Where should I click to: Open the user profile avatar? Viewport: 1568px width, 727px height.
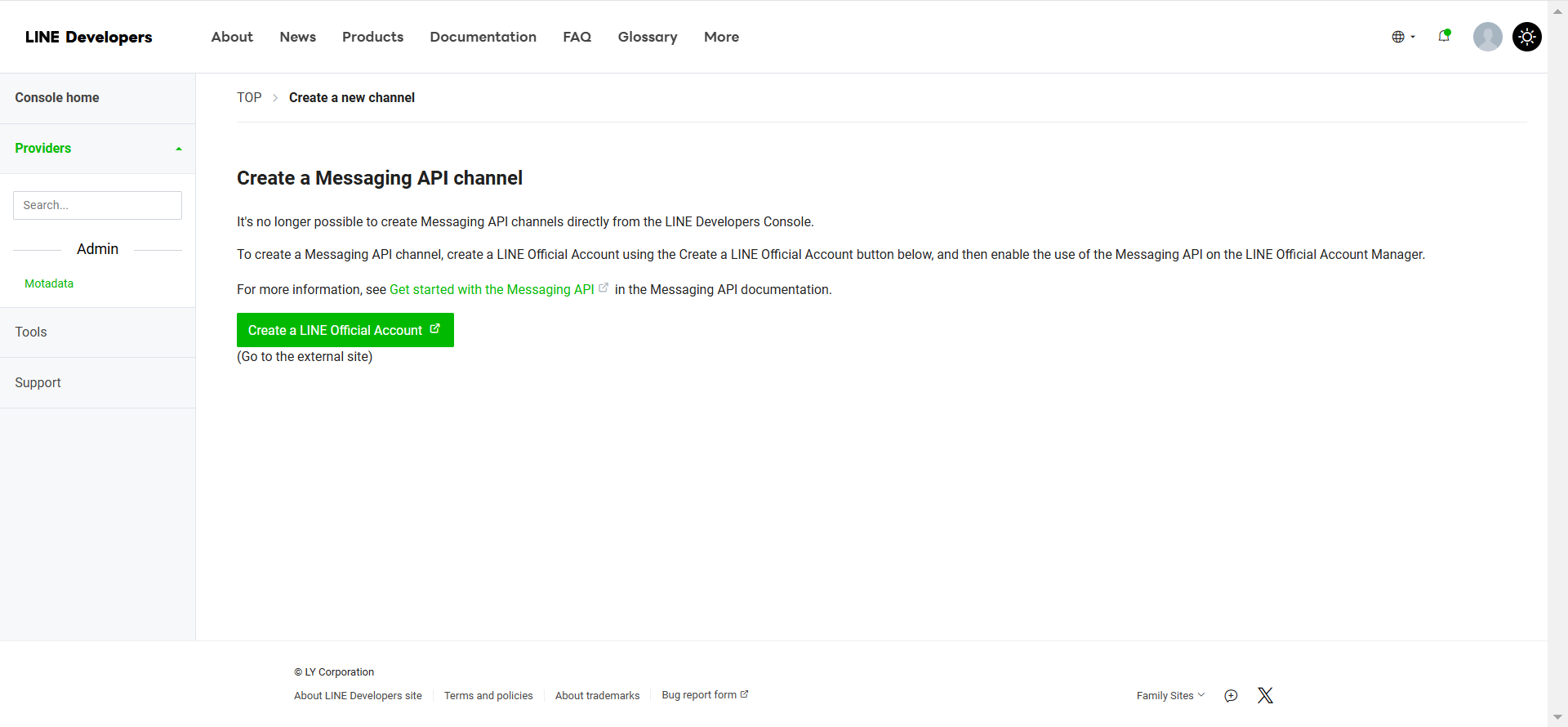pos(1487,37)
